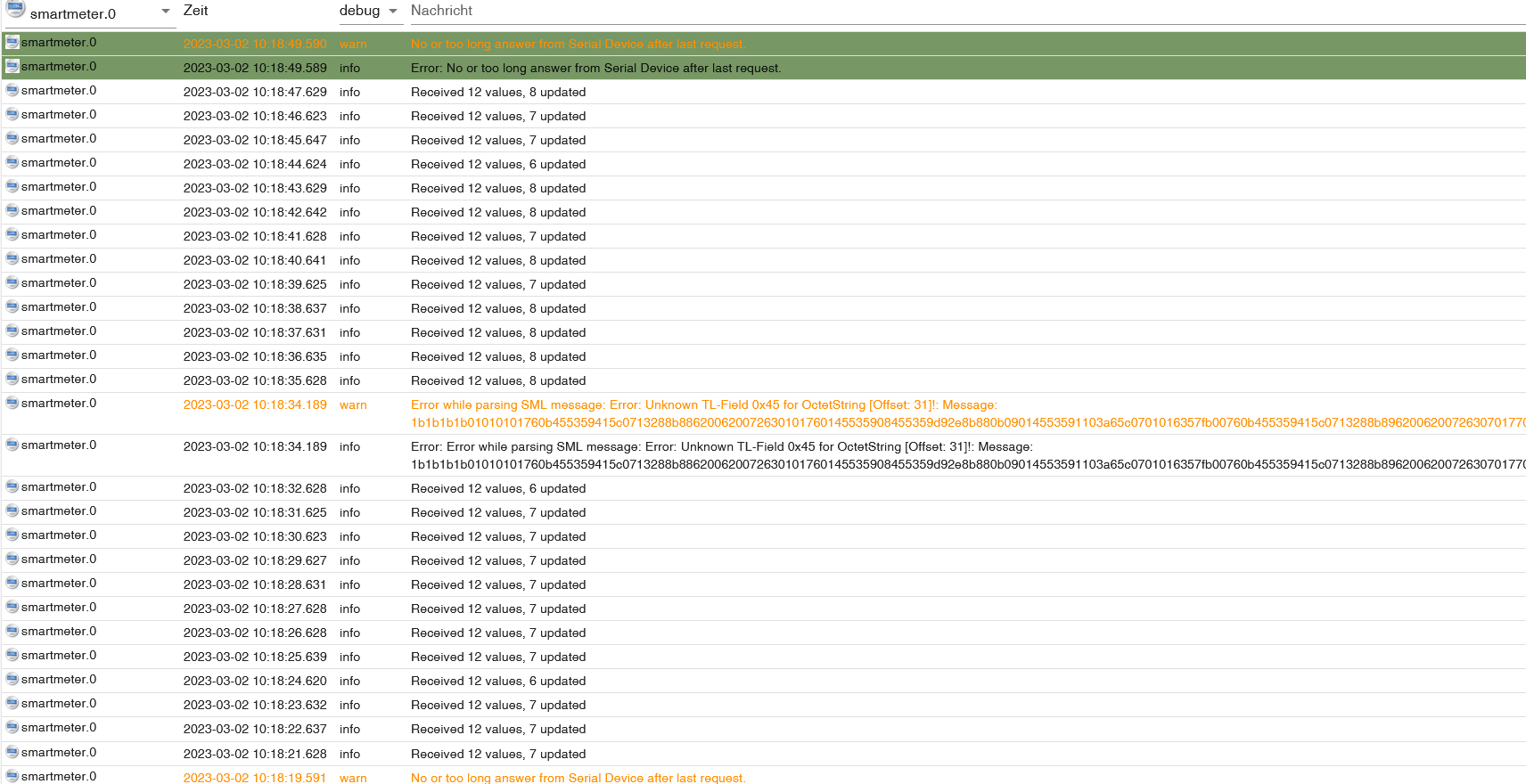Select the orange timestamp 2023-03-02 10:18:34.189
The image size is (1526, 784).
pos(255,404)
